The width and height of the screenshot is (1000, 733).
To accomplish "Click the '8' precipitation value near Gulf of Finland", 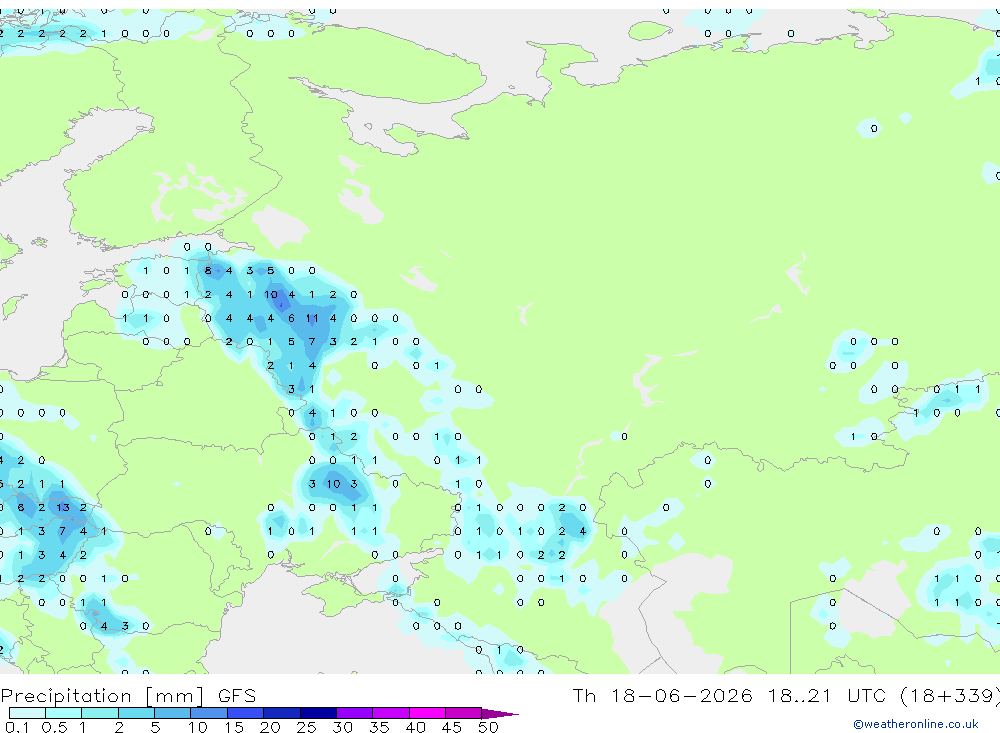I will point(208,270).
